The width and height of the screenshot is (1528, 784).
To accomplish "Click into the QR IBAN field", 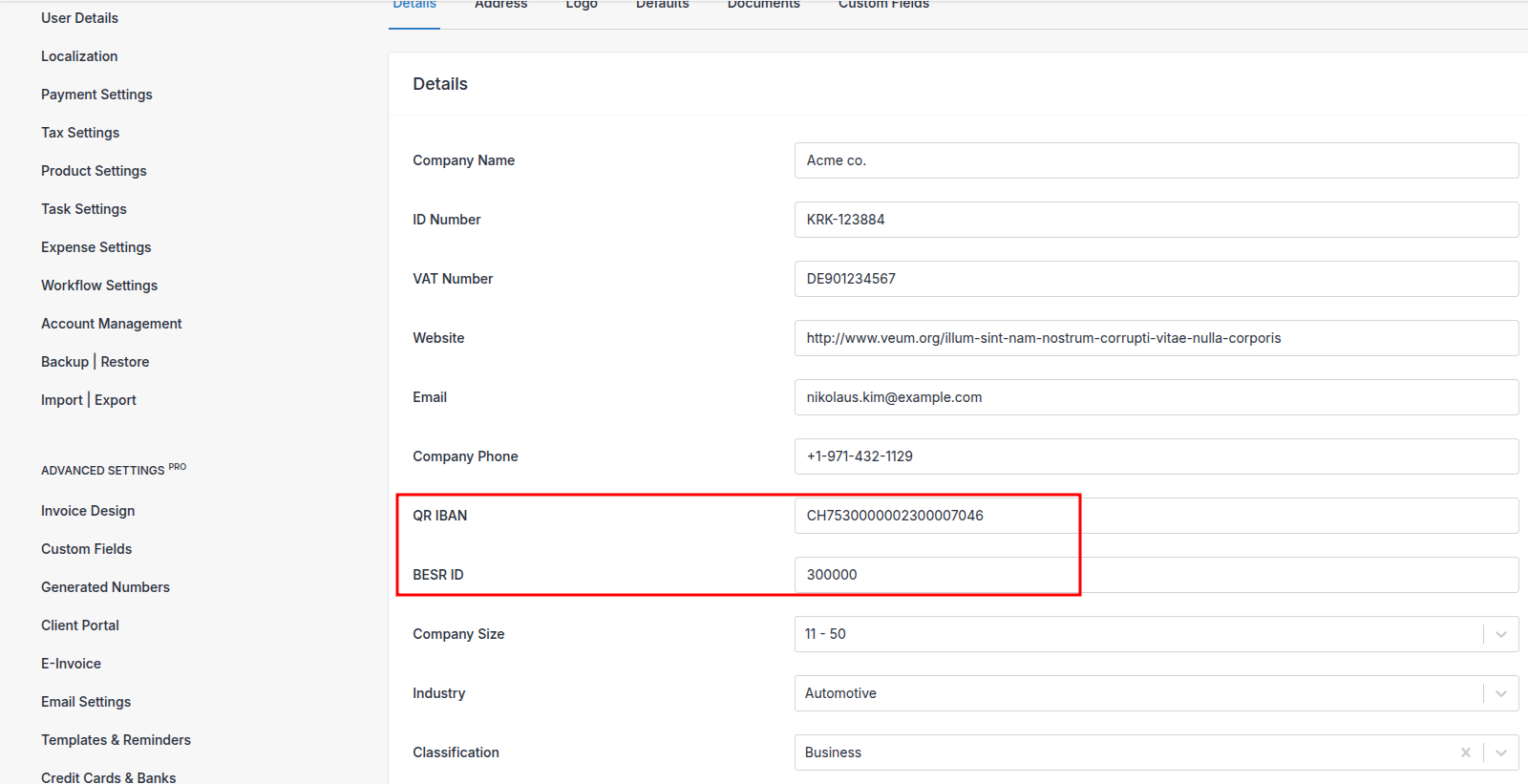I will [1156, 516].
